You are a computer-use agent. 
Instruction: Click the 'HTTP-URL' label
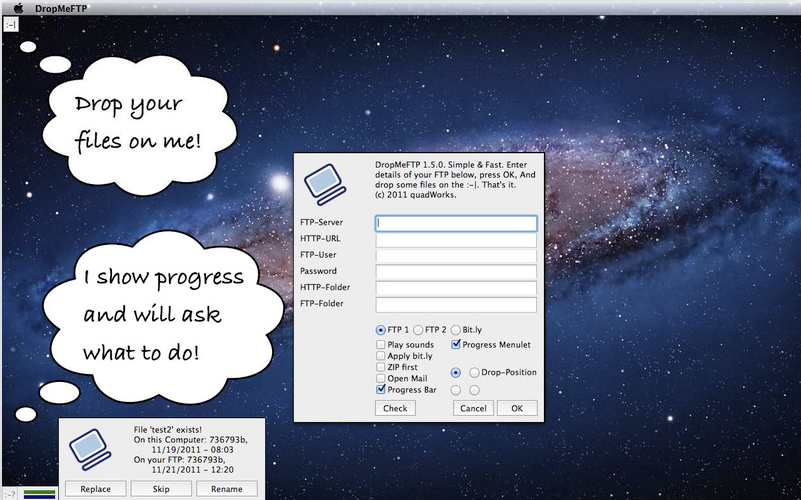tap(320, 239)
